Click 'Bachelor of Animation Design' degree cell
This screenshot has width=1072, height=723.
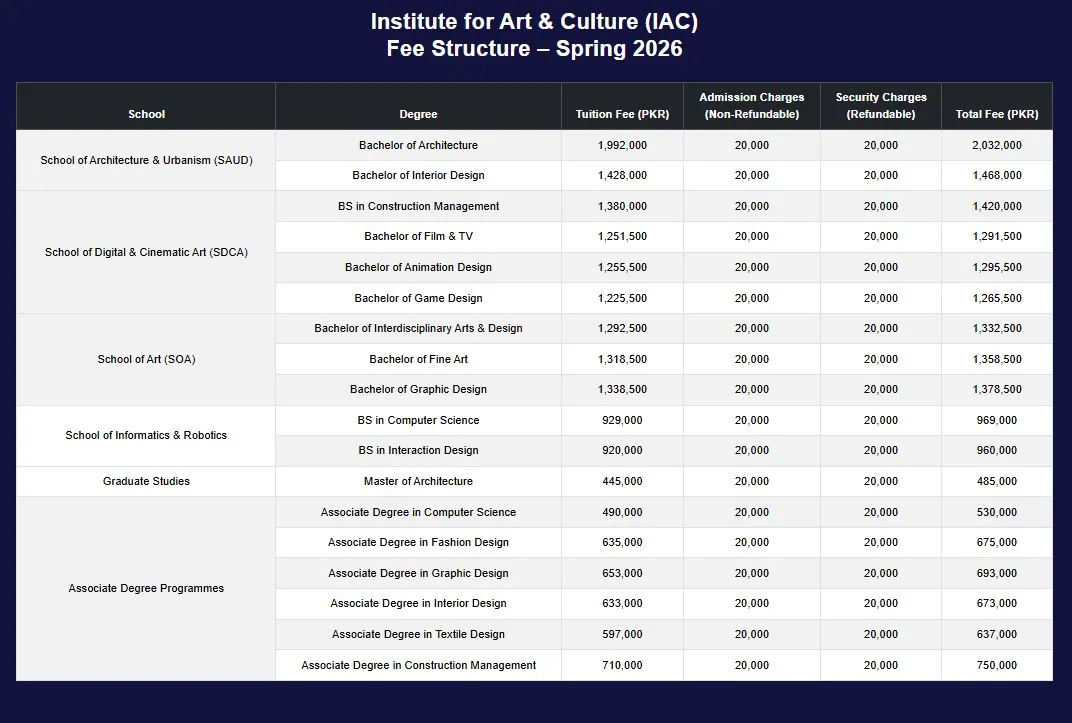pos(418,267)
